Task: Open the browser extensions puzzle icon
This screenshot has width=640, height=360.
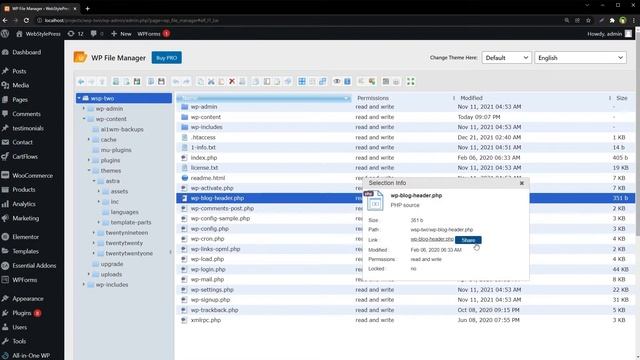Action: click(x=612, y=20)
